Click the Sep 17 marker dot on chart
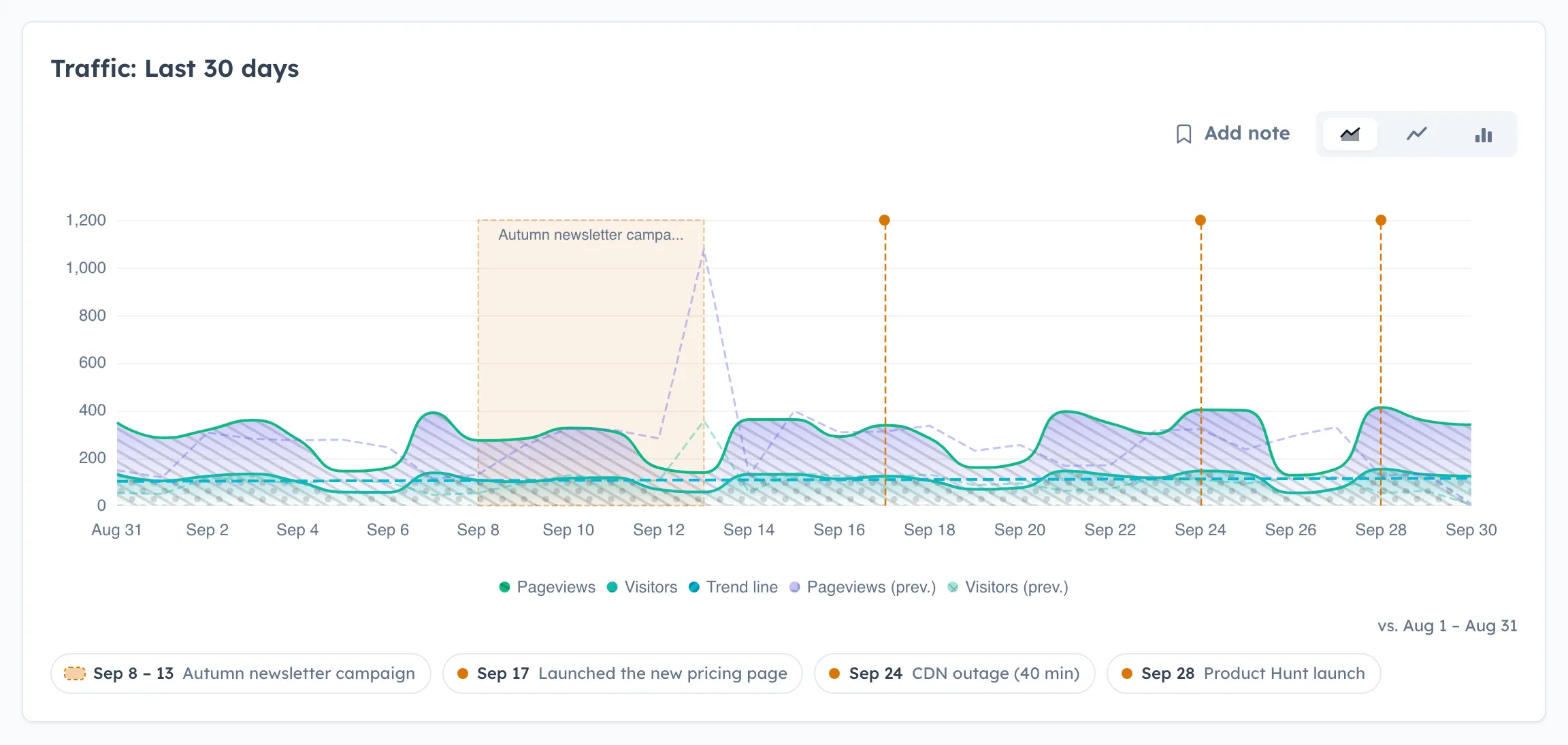The image size is (1568, 745). coord(885,220)
